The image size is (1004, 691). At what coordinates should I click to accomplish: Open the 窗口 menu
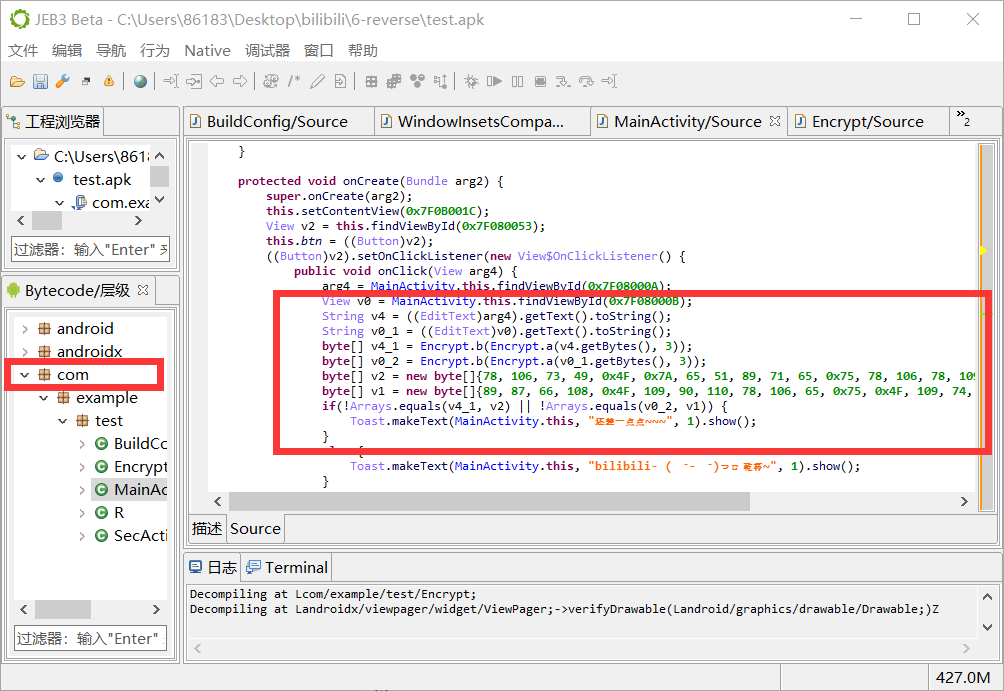319,51
